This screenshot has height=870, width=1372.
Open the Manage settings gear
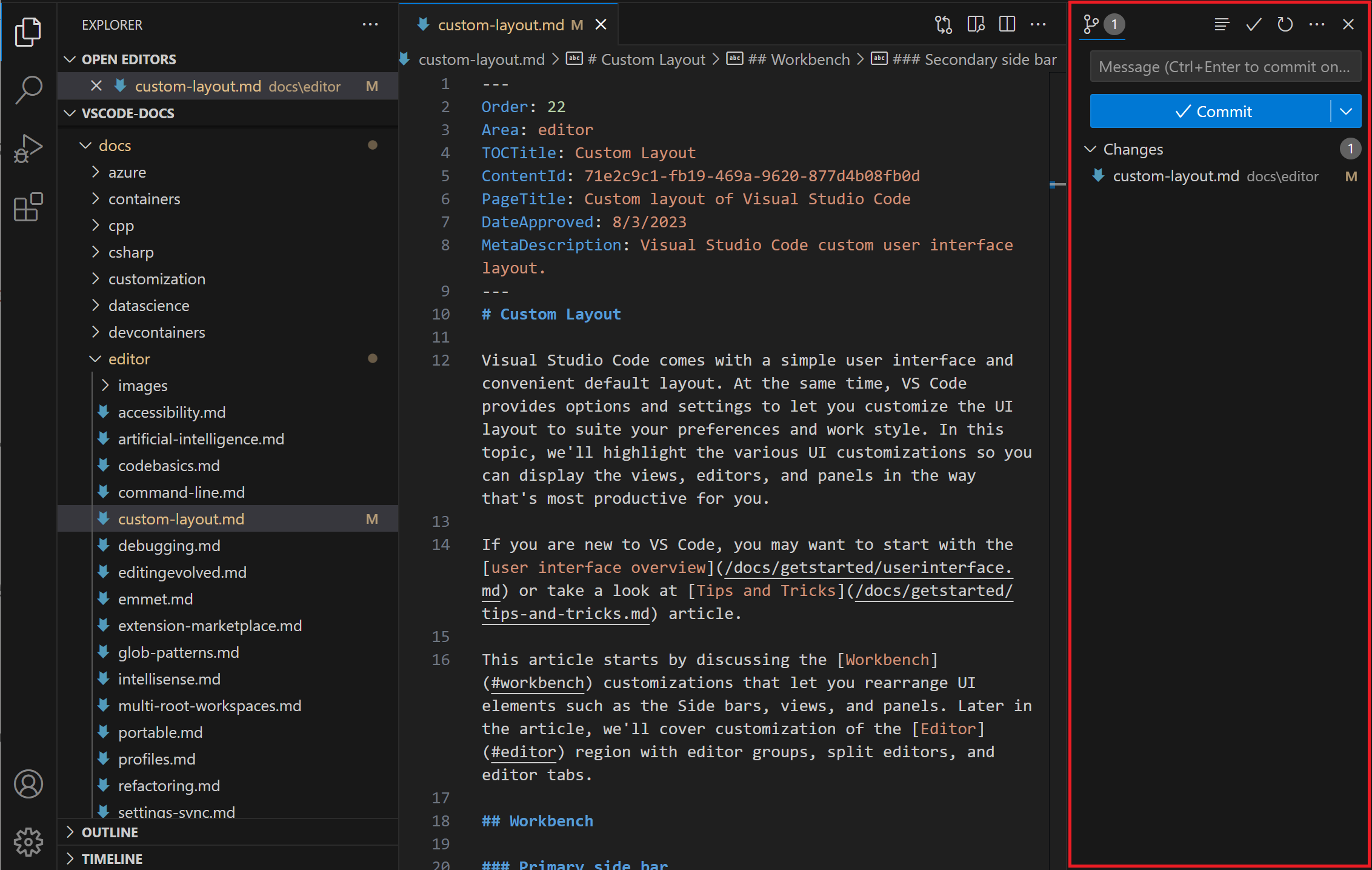(x=28, y=842)
